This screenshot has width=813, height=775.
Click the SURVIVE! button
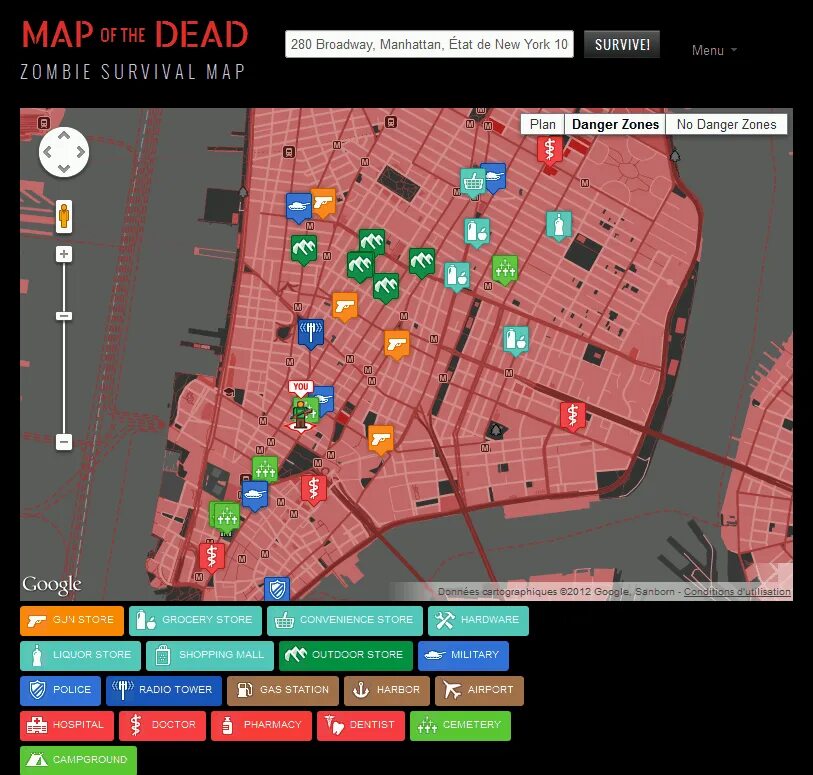(x=622, y=45)
